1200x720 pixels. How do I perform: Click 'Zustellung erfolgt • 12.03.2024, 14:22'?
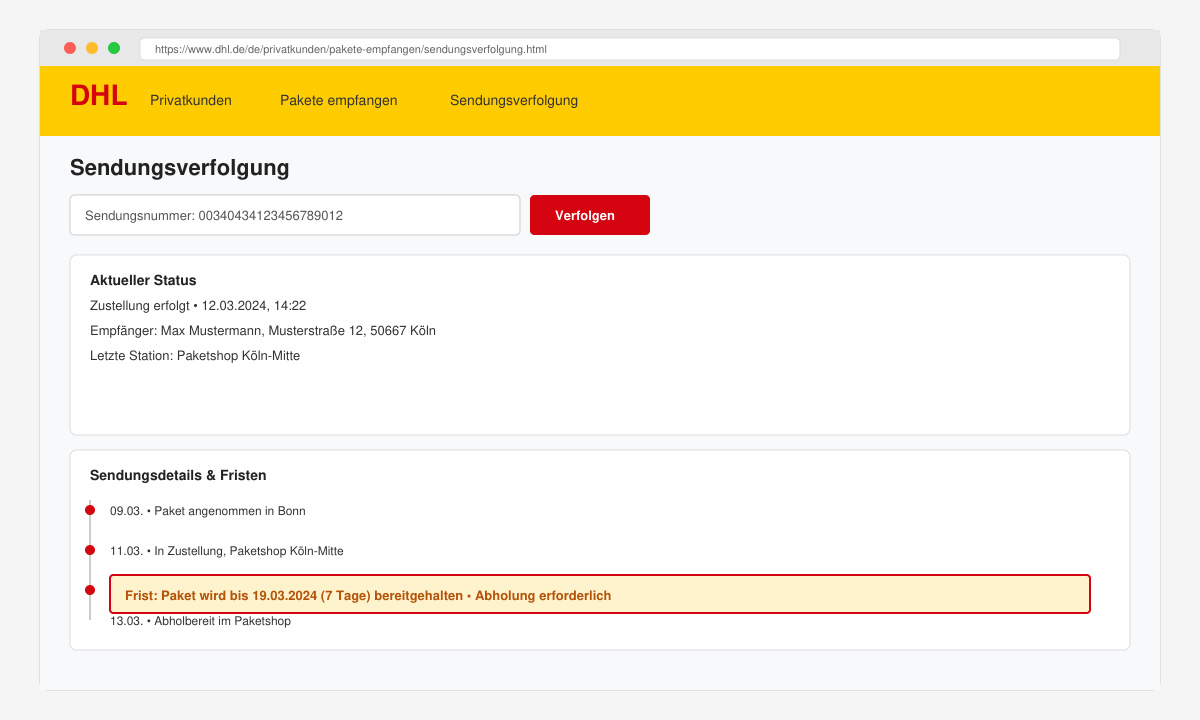click(x=198, y=305)
